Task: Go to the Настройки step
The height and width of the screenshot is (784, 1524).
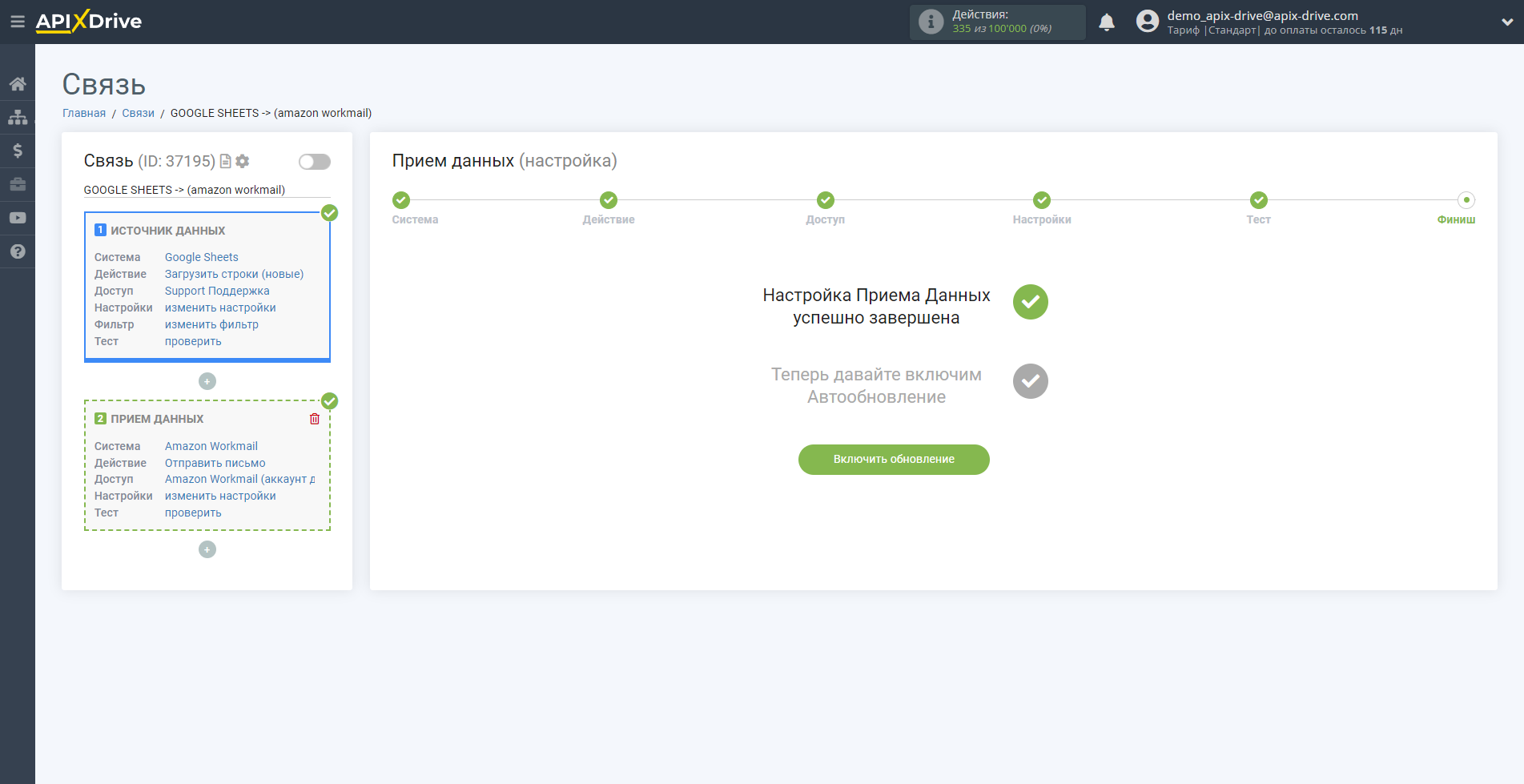Action: (x=1042, y=200)
